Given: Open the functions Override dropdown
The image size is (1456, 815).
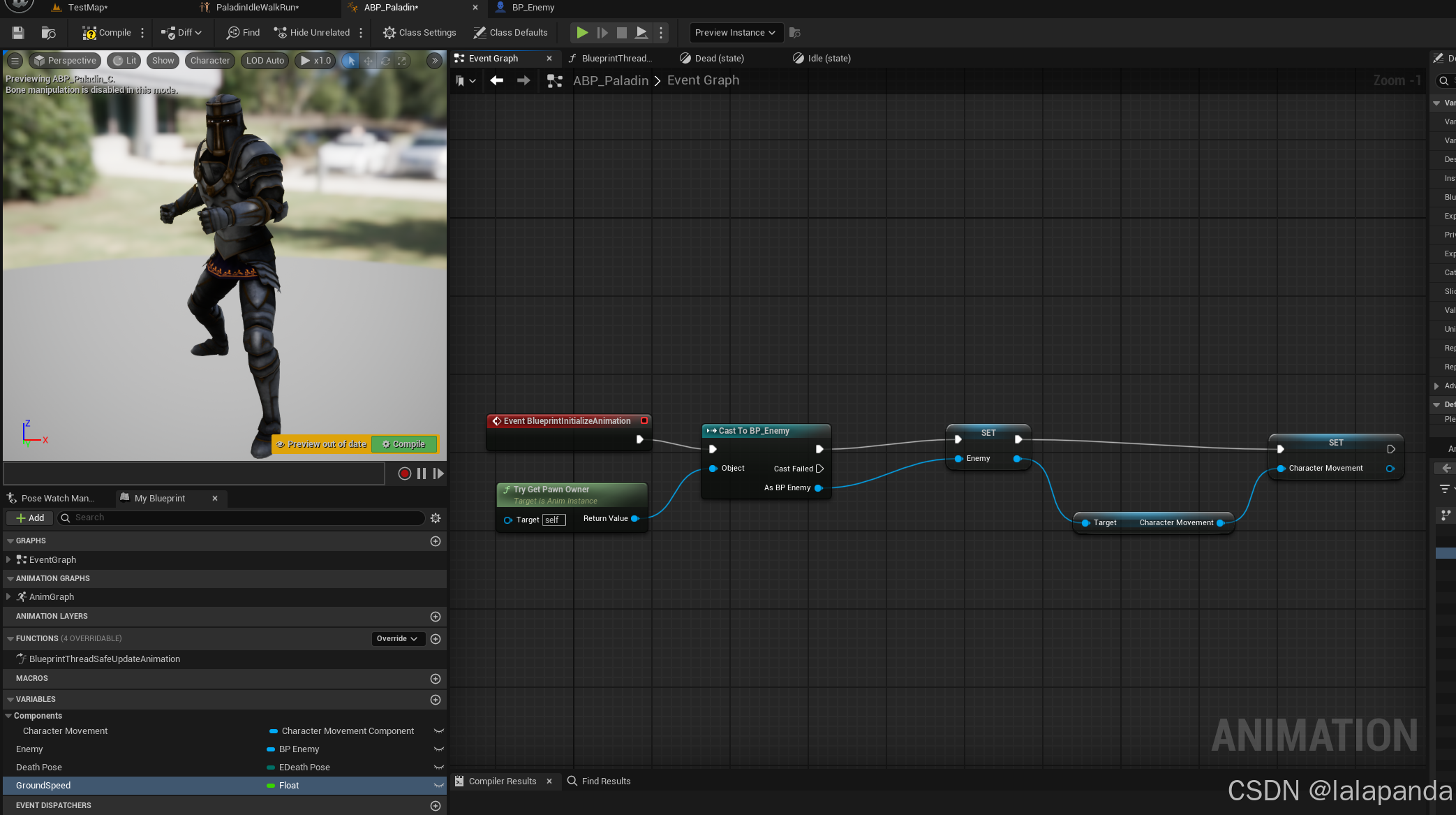Looking at the screenshot, I should point(397,639).
